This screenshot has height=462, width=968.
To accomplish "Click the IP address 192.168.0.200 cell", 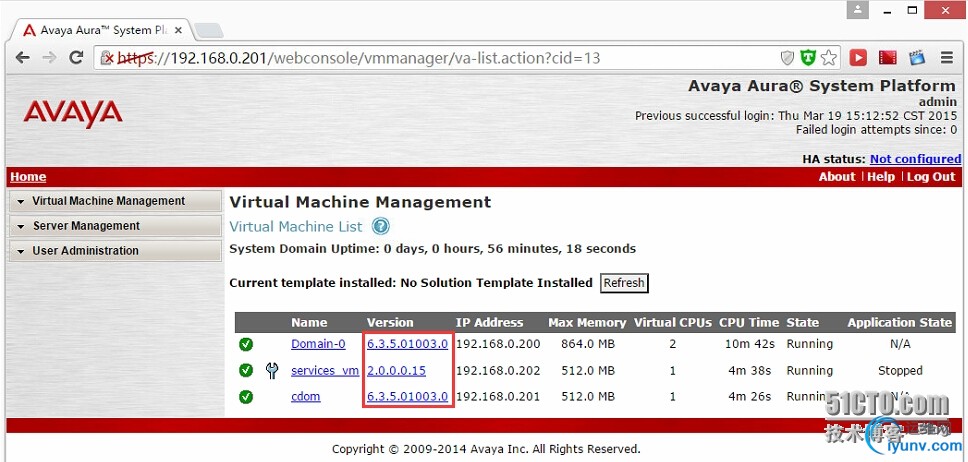I will [x=498, y=344].
